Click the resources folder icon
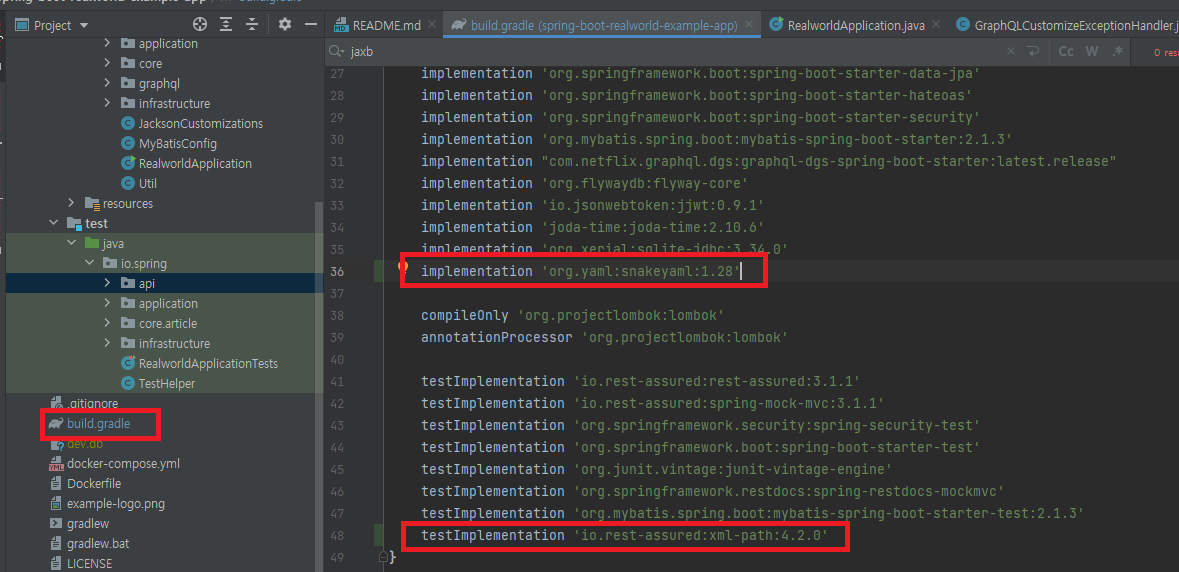1179x572 pixels. (x=92, y=203)
